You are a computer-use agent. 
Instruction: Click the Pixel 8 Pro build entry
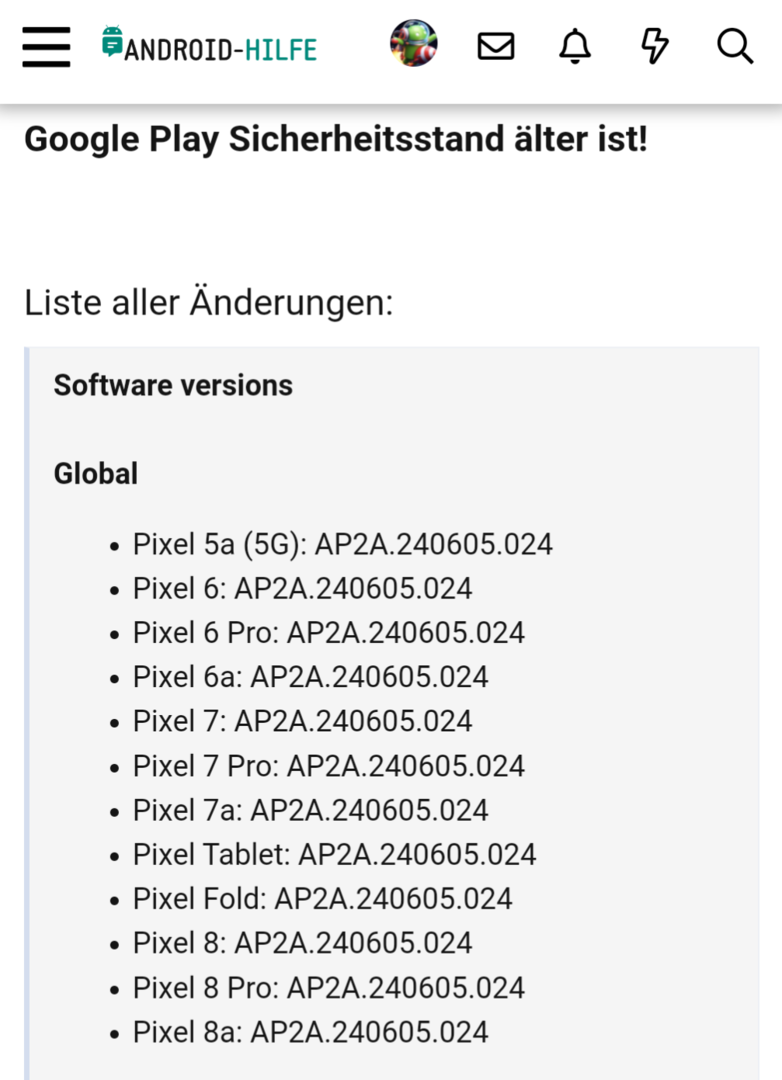click(328, 988)
